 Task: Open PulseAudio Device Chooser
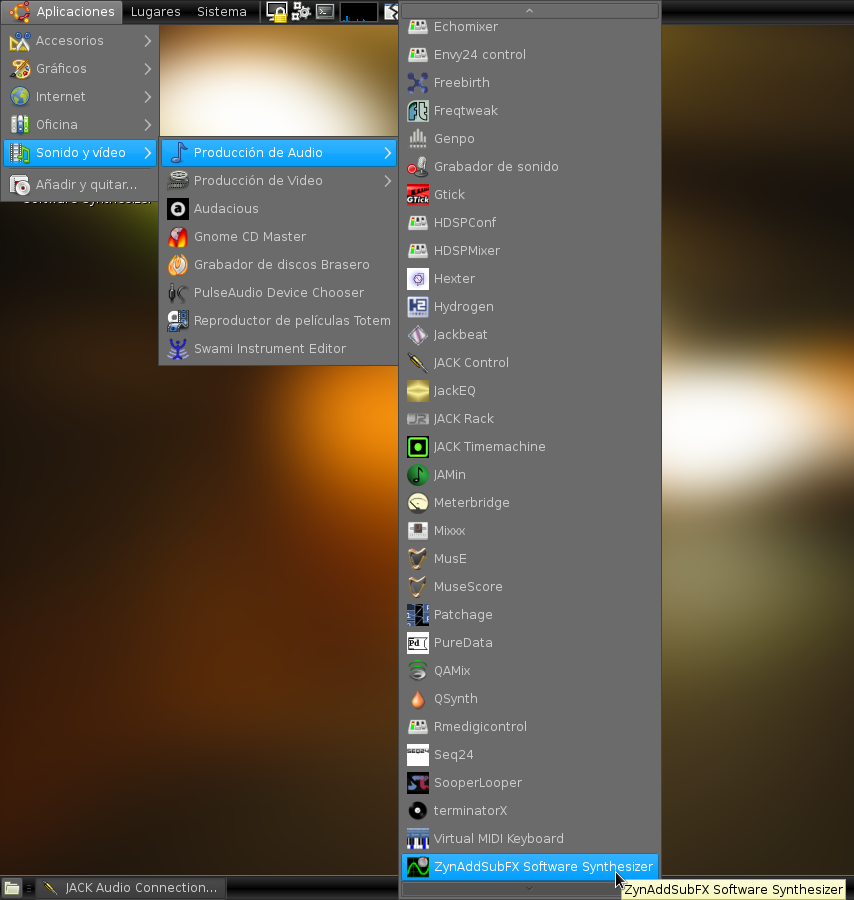pos(279,293)
